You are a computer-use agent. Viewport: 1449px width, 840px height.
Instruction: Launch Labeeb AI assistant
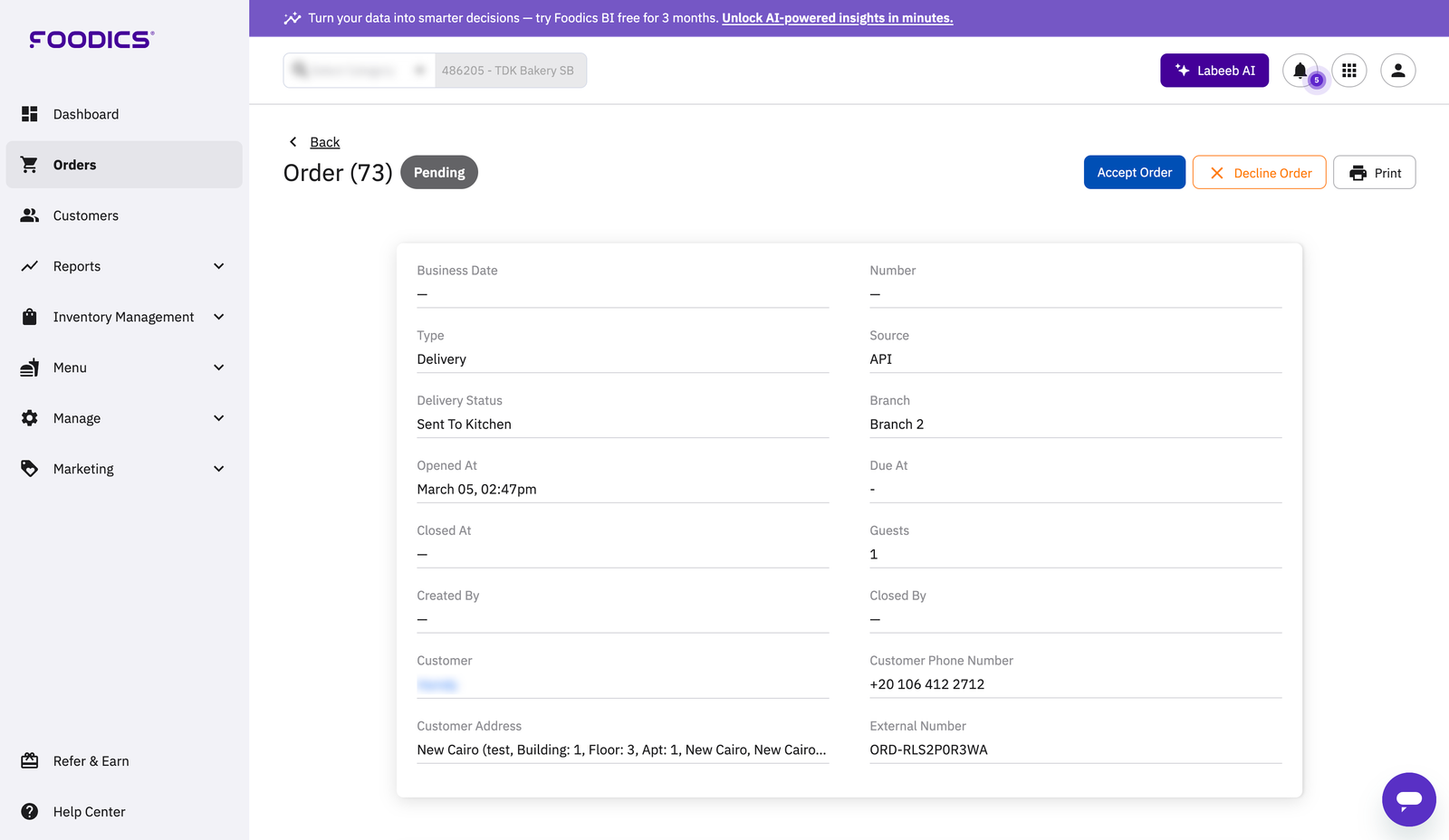(x=1214, y=71)
